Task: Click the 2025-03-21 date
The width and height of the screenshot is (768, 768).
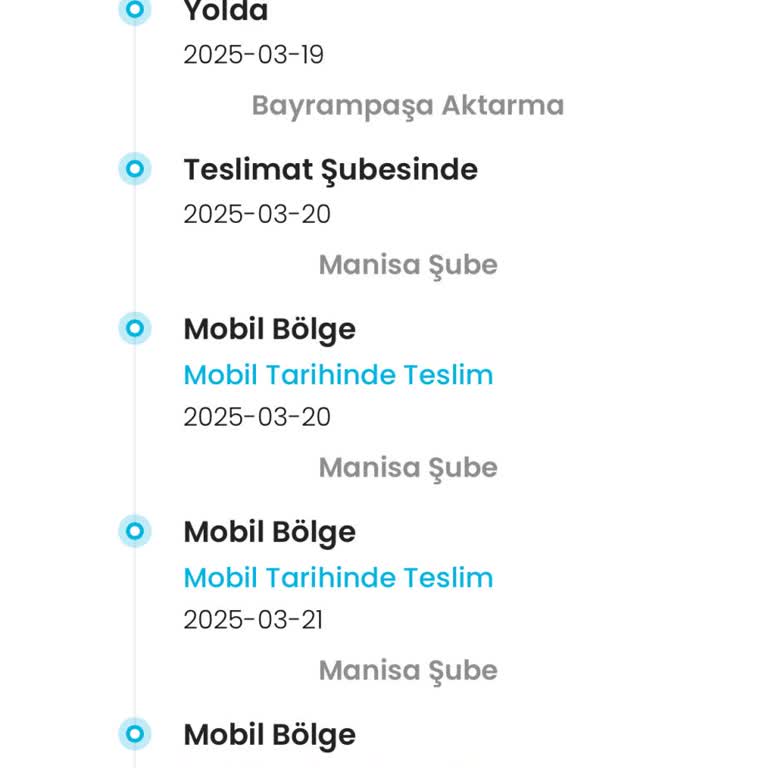Action: 253,620
